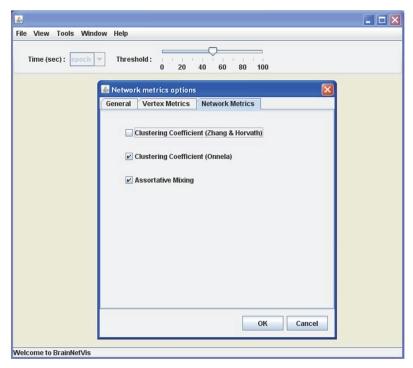Switch to the Vertex Metrics tab

(166, 104)
